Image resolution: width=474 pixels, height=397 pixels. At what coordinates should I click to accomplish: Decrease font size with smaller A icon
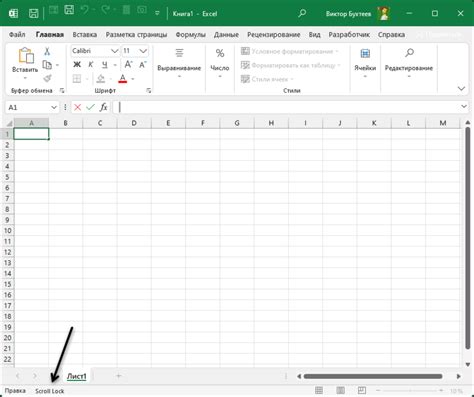(143, 65)
